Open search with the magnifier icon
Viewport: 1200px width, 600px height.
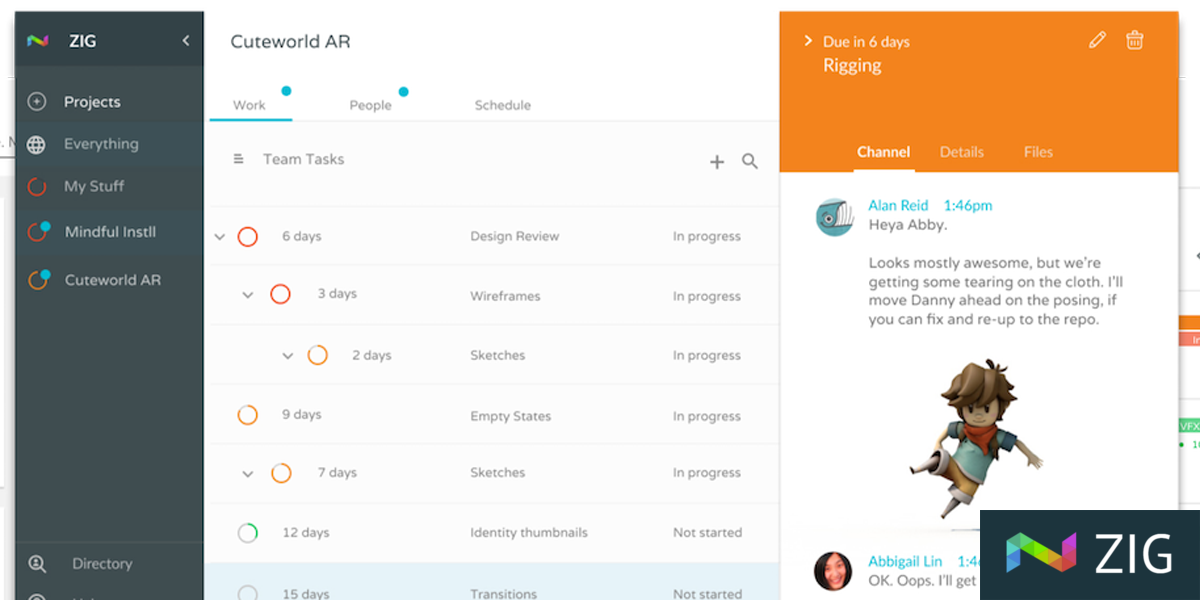click(750, 161)
